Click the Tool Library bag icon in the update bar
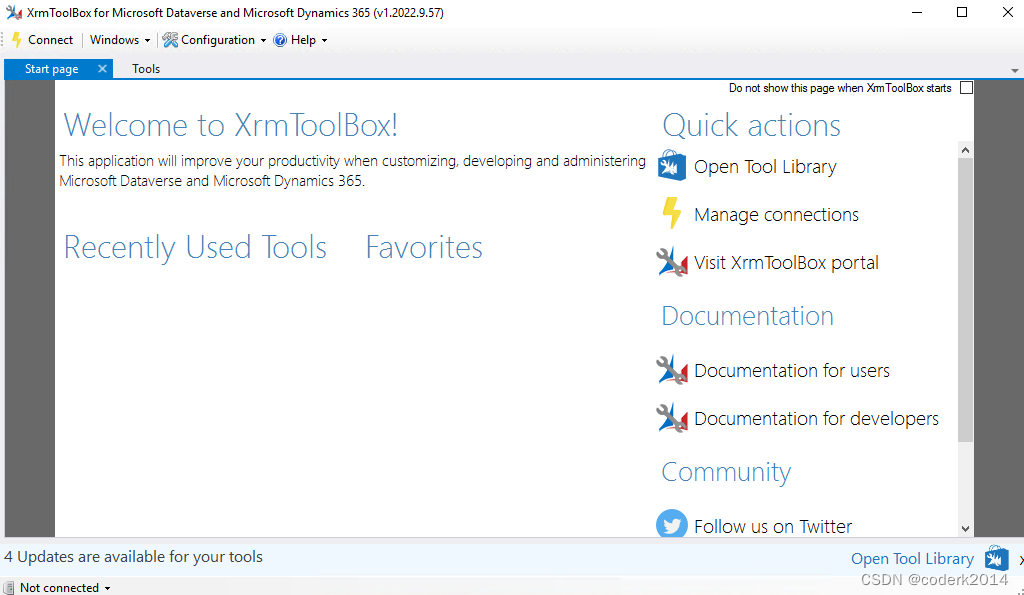The image size is (1024, 595). pyautogui.click(x=997, y=558)
